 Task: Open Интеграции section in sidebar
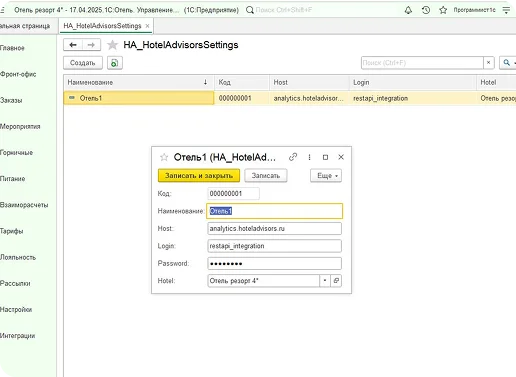tap(18, 336)
